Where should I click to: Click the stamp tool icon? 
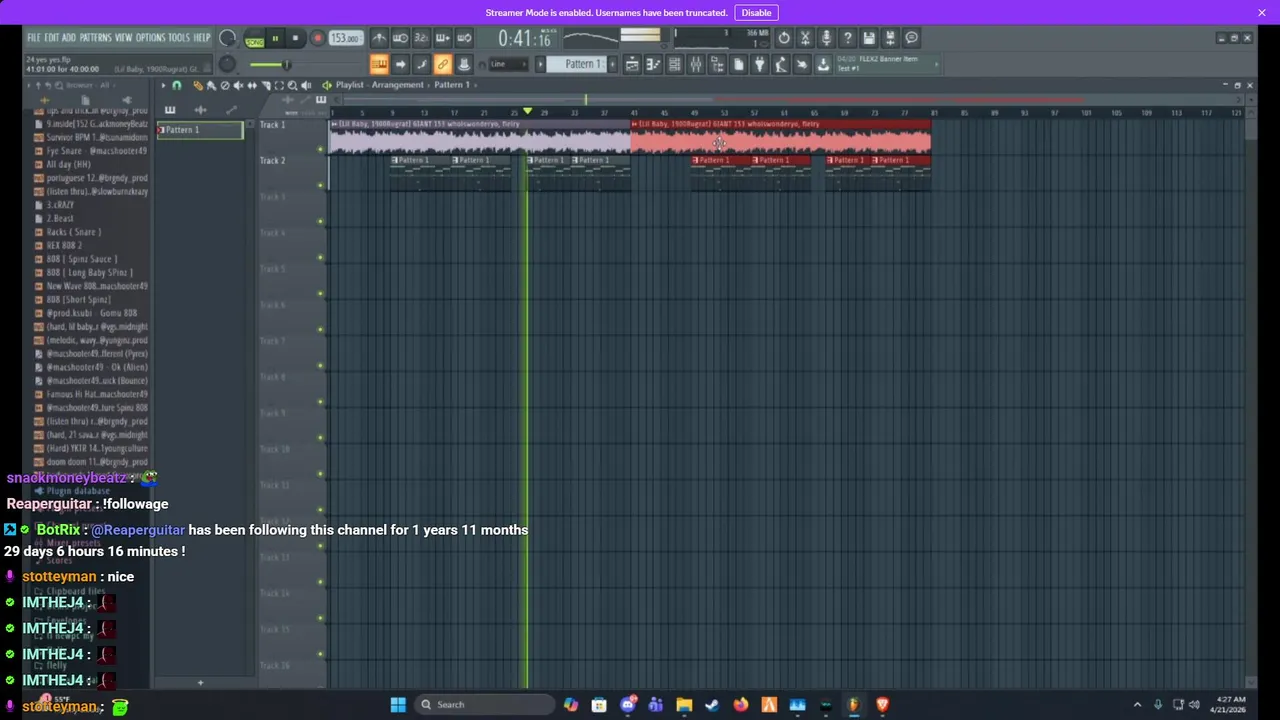click(464, 64)
